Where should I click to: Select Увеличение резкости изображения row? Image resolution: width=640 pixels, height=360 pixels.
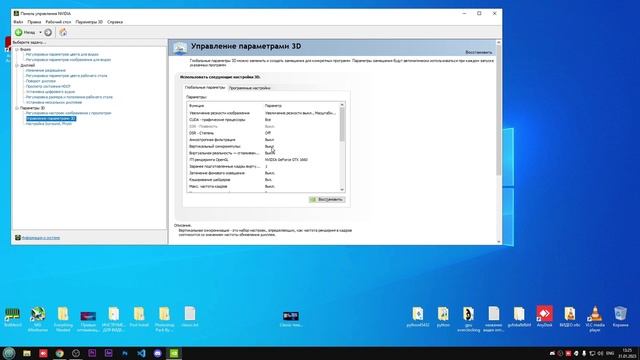(263, 113)
